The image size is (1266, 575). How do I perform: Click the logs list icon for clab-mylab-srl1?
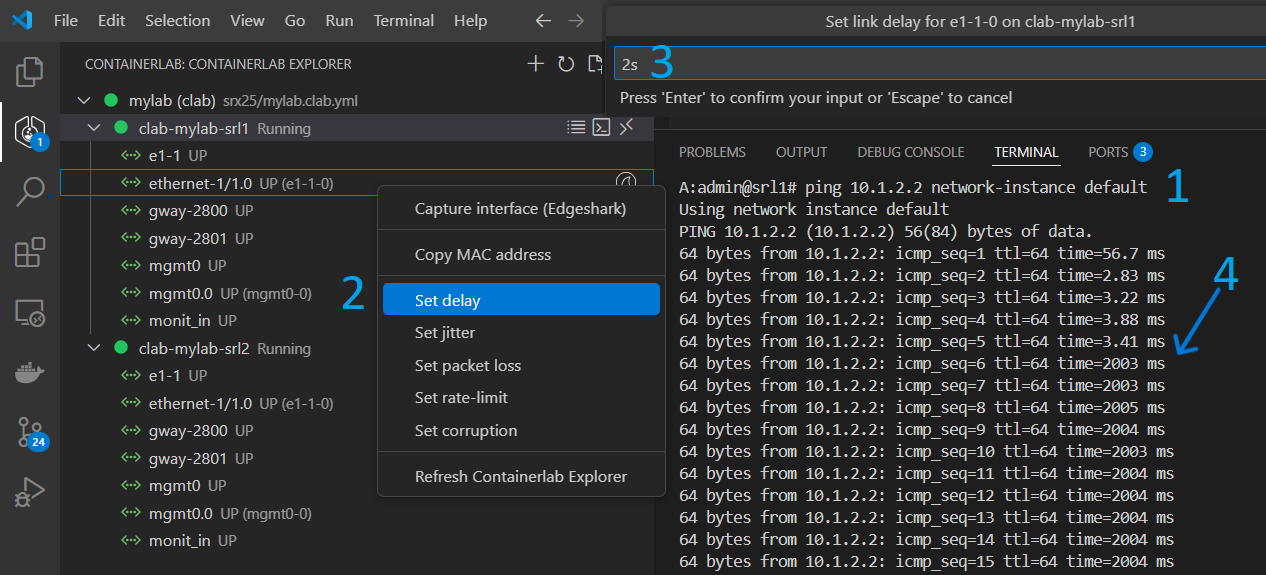pos(576,127)
